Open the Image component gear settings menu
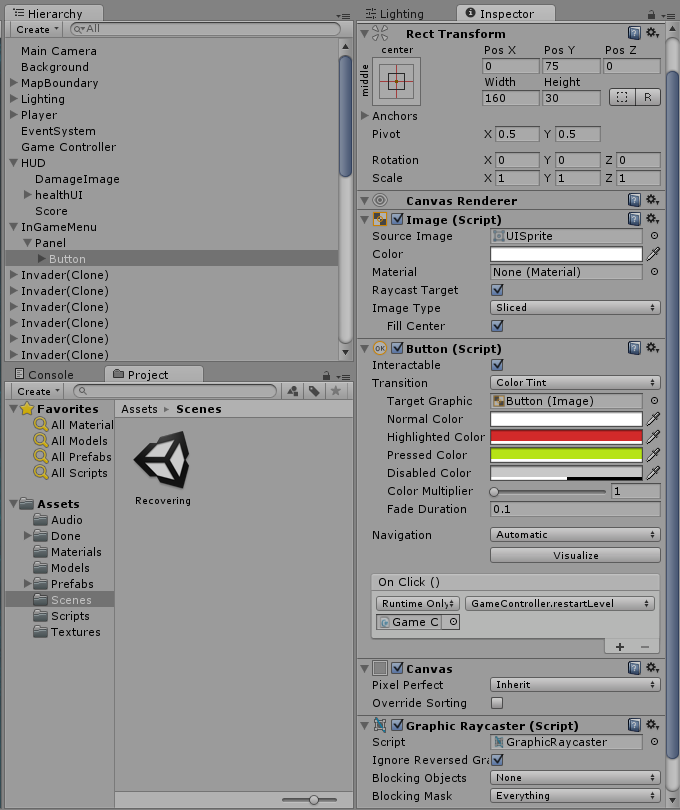680x810 pixels. click(x=652, y=219)
